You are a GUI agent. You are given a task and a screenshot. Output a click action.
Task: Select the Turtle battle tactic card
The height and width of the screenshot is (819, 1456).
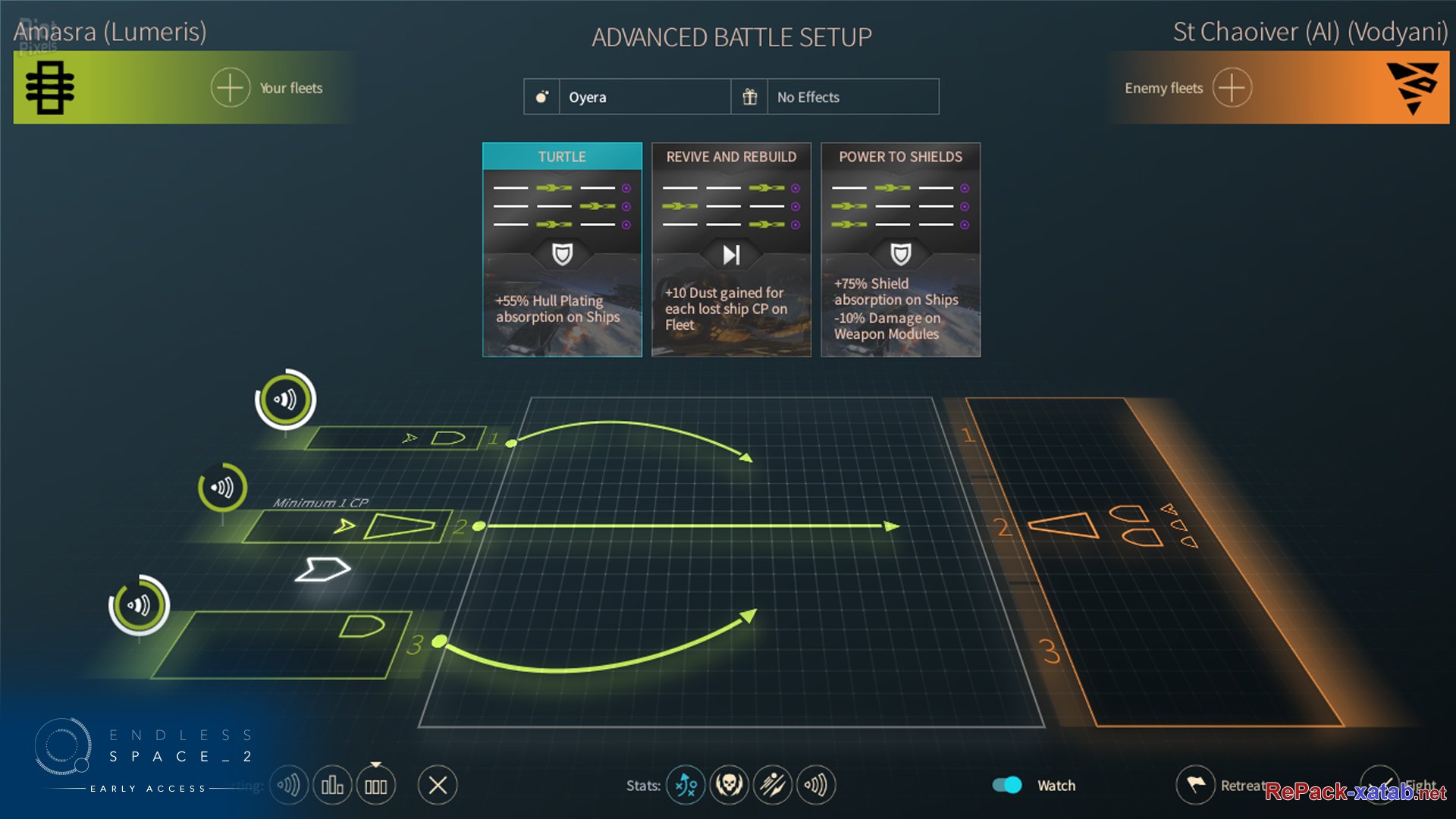point(562,249)
